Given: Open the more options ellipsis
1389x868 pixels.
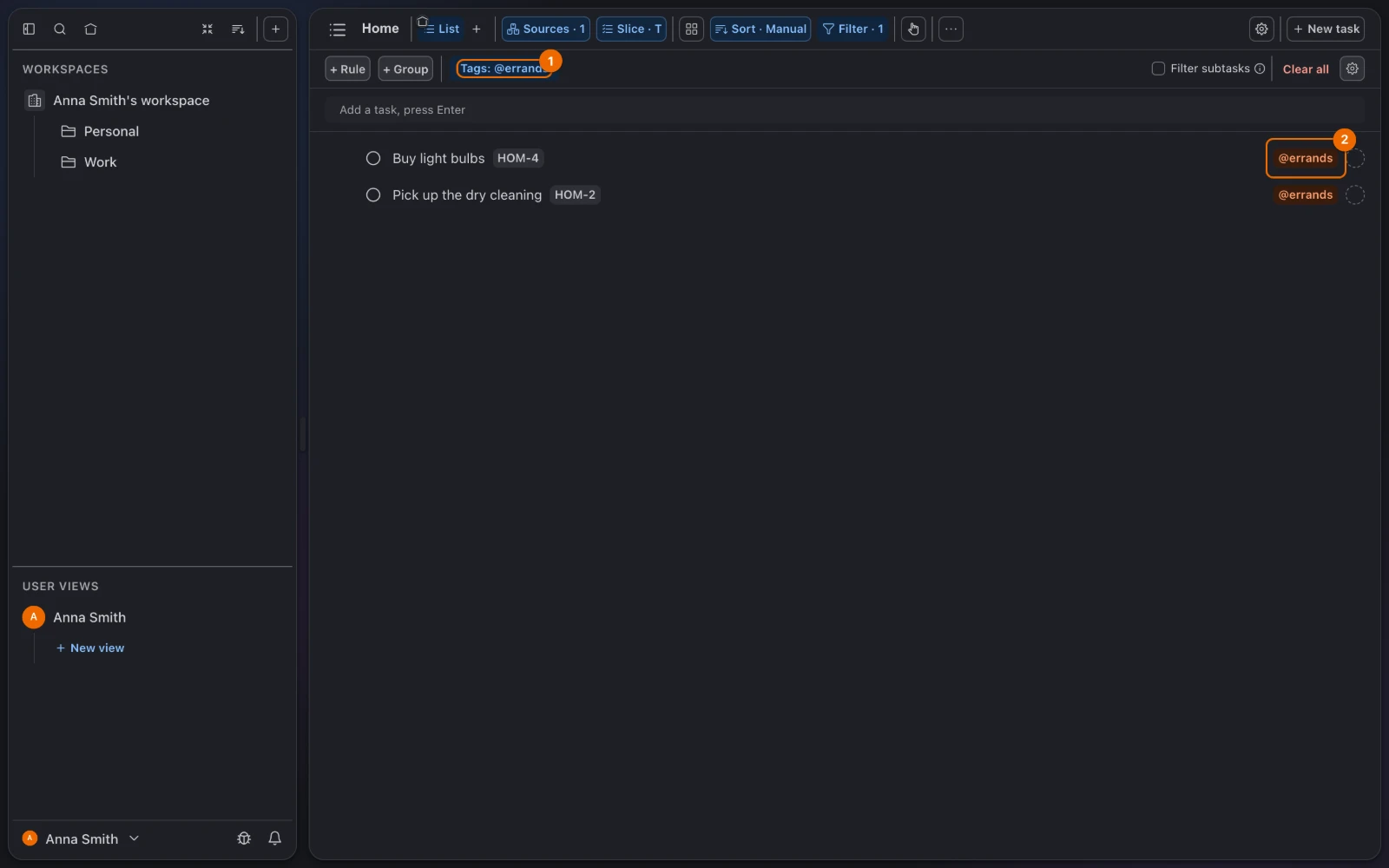Looking at the screenshot, I should (951, 29).
